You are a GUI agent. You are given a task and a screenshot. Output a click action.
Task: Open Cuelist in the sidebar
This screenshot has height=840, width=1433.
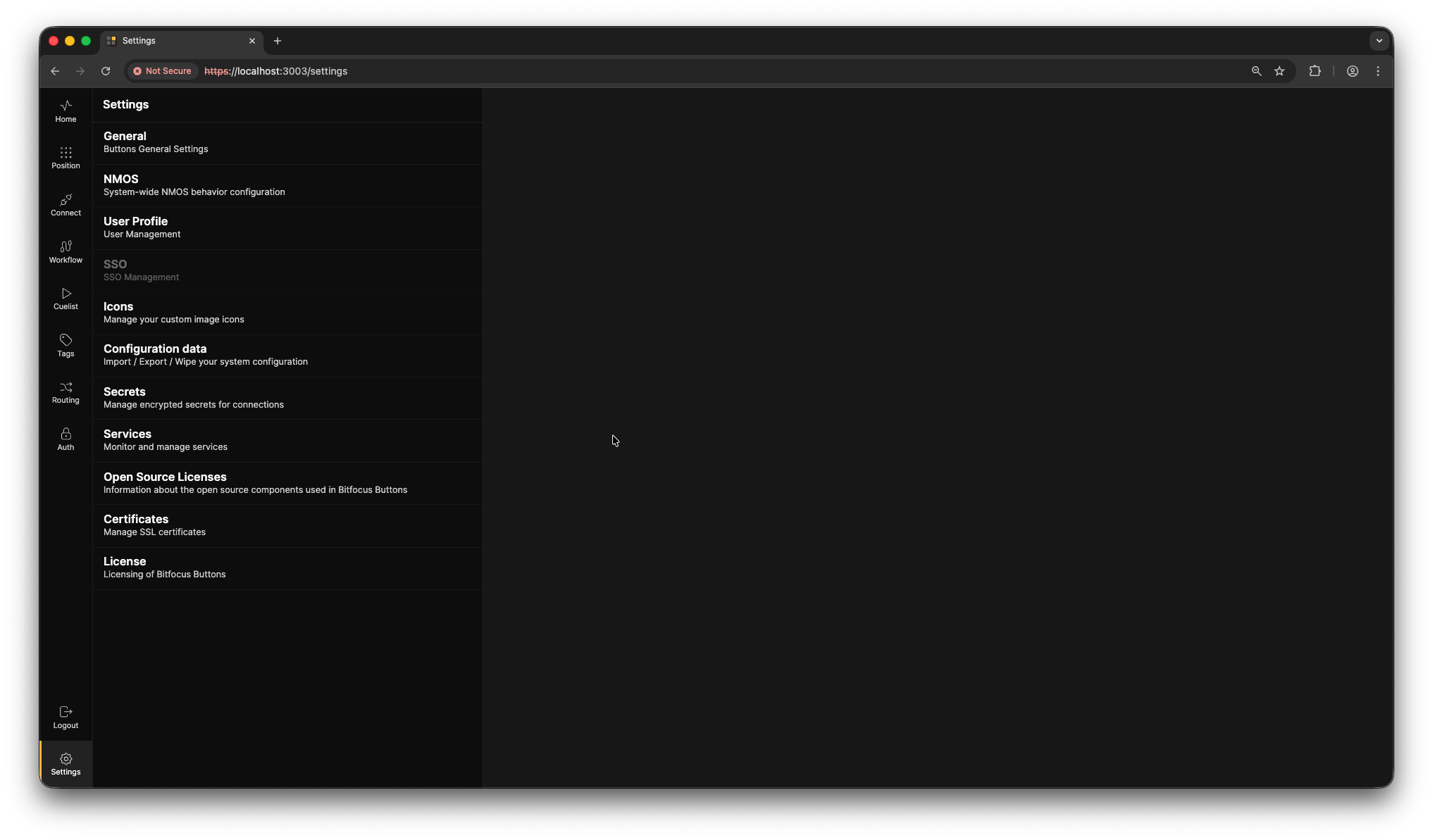click(66, 299)
